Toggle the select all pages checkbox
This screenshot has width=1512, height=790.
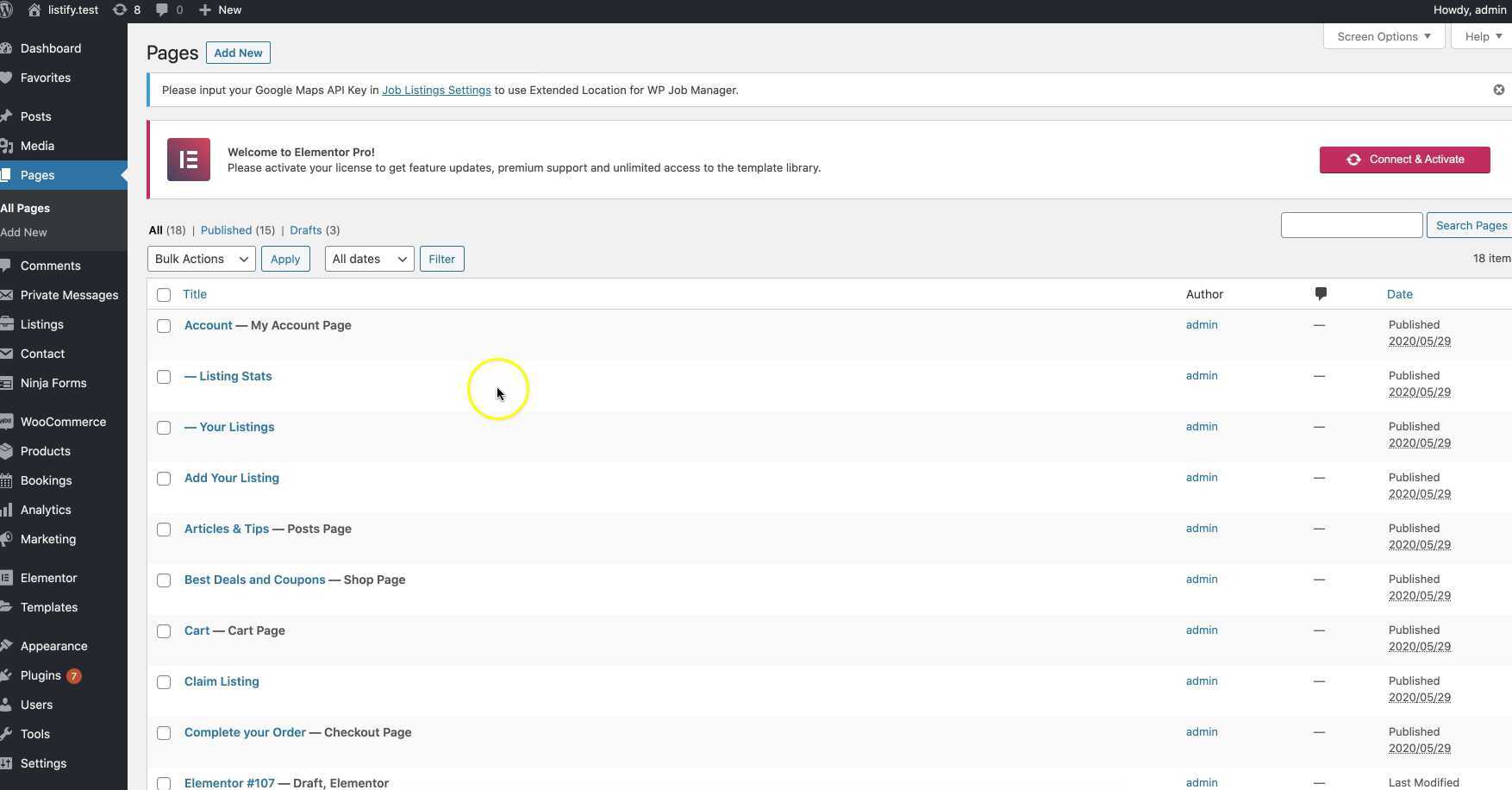coord(164,295)
